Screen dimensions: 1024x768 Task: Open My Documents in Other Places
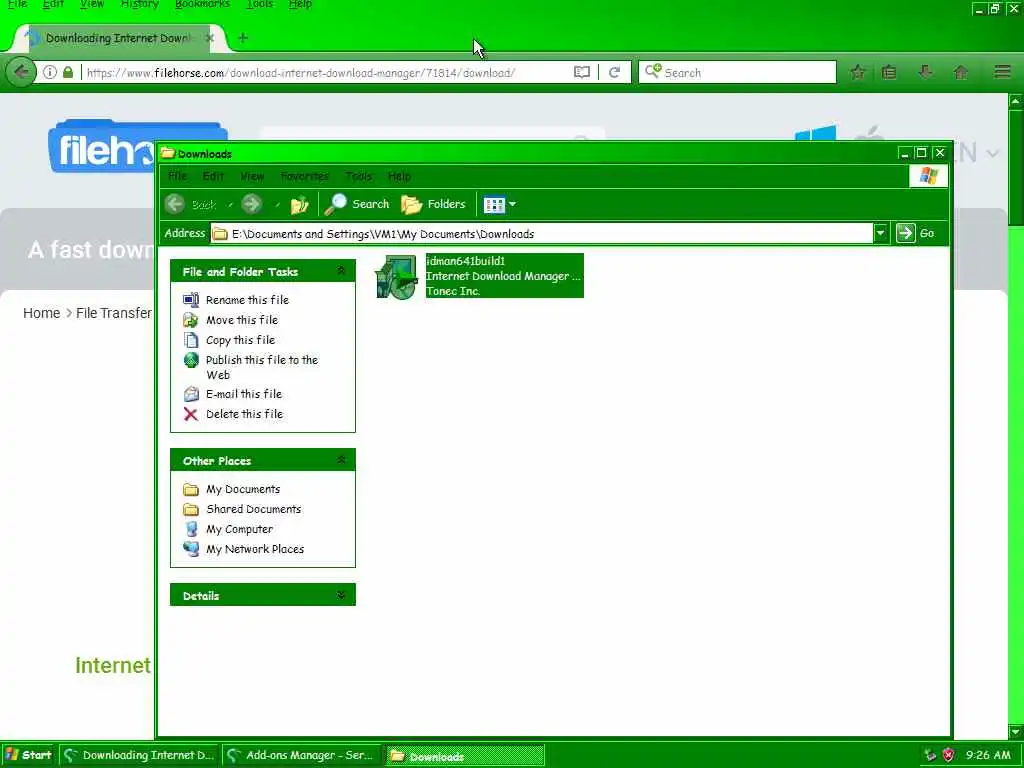point(244,489)
